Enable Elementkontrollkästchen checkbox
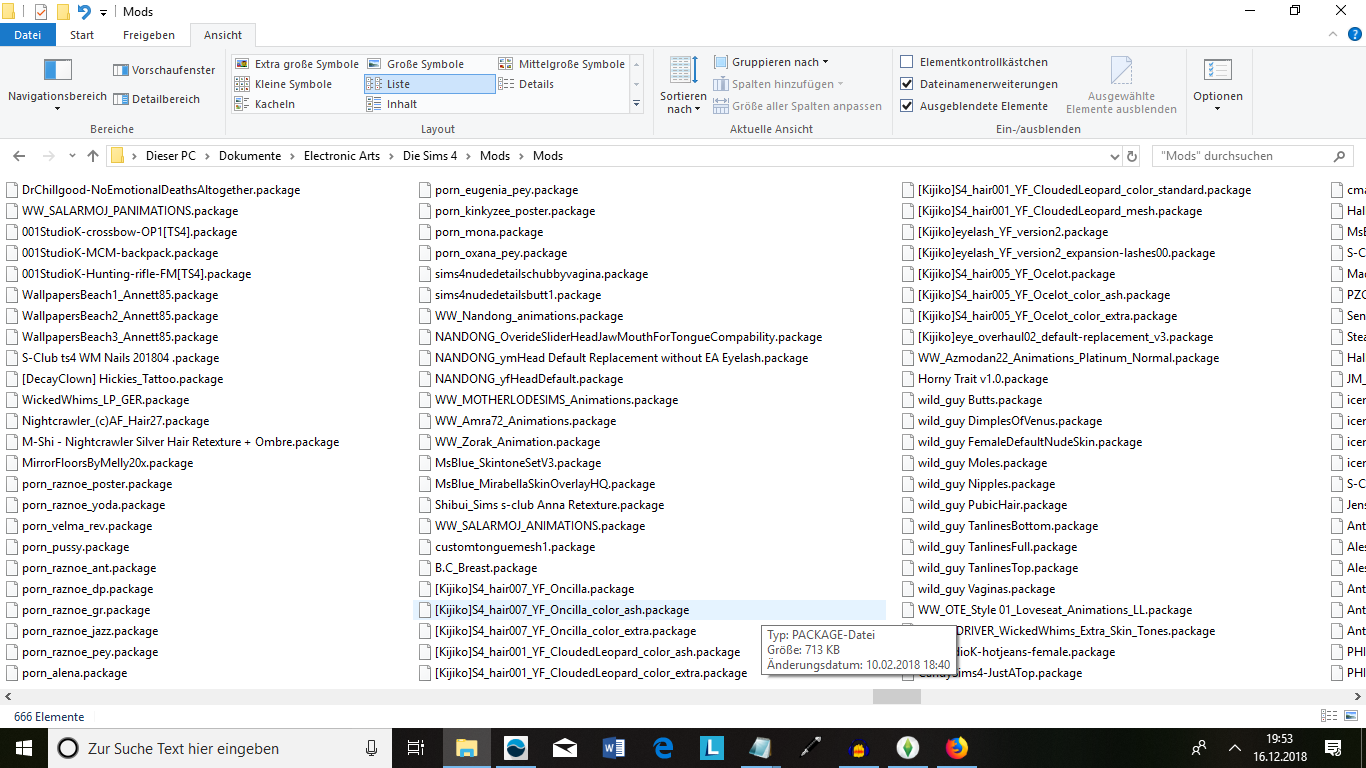This screenshot has width=1366, height=768. coord(907,62)
